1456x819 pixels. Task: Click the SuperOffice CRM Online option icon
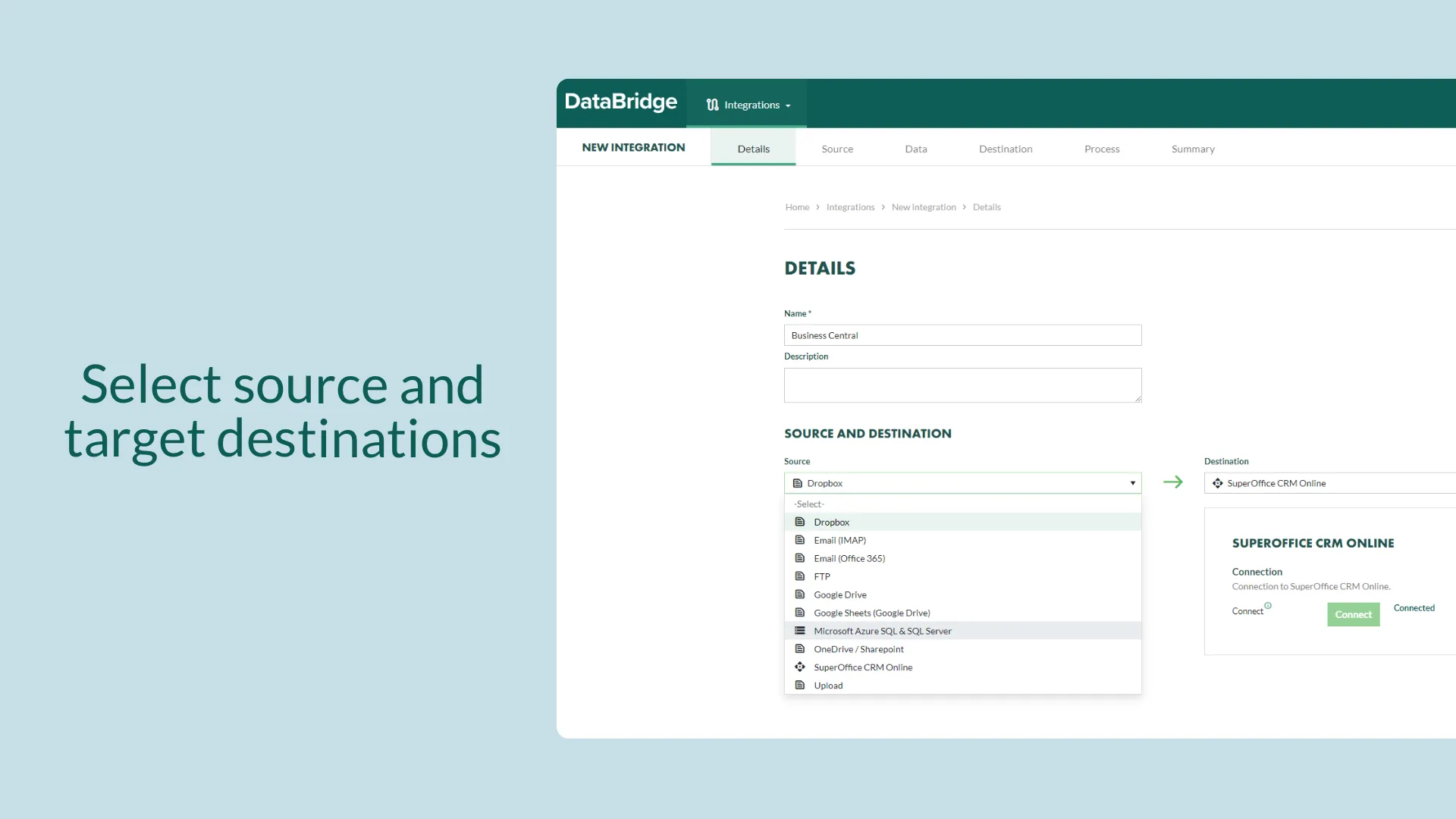click(x=799, y=667)
